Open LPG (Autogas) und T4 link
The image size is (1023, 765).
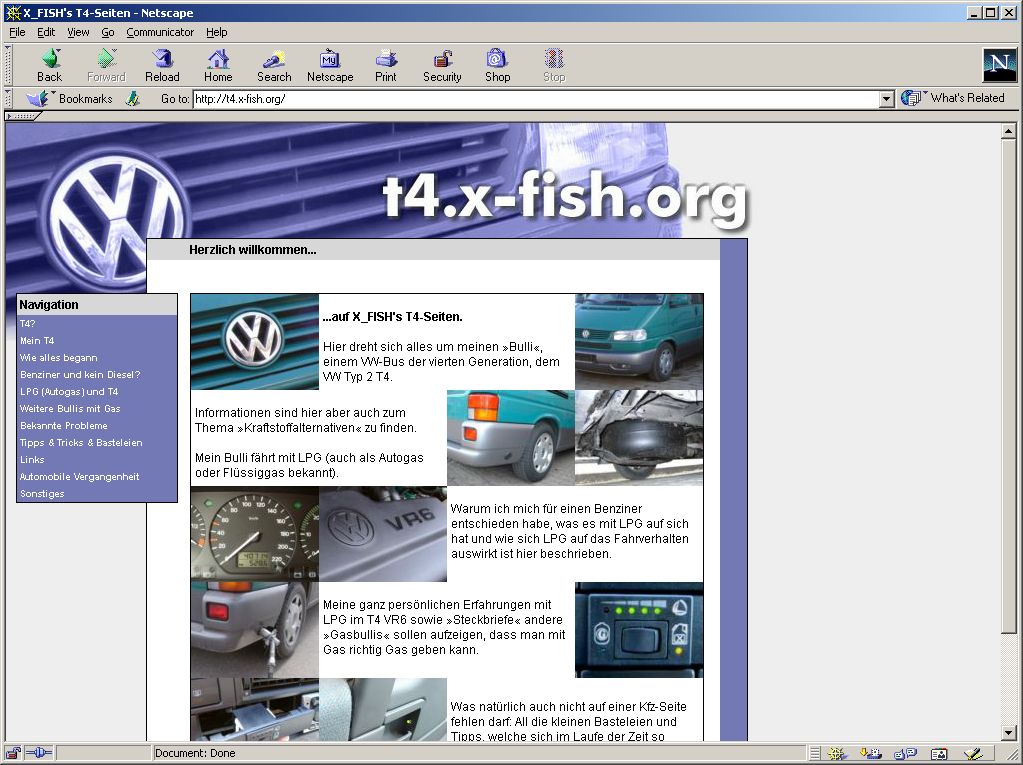(69, 391)
